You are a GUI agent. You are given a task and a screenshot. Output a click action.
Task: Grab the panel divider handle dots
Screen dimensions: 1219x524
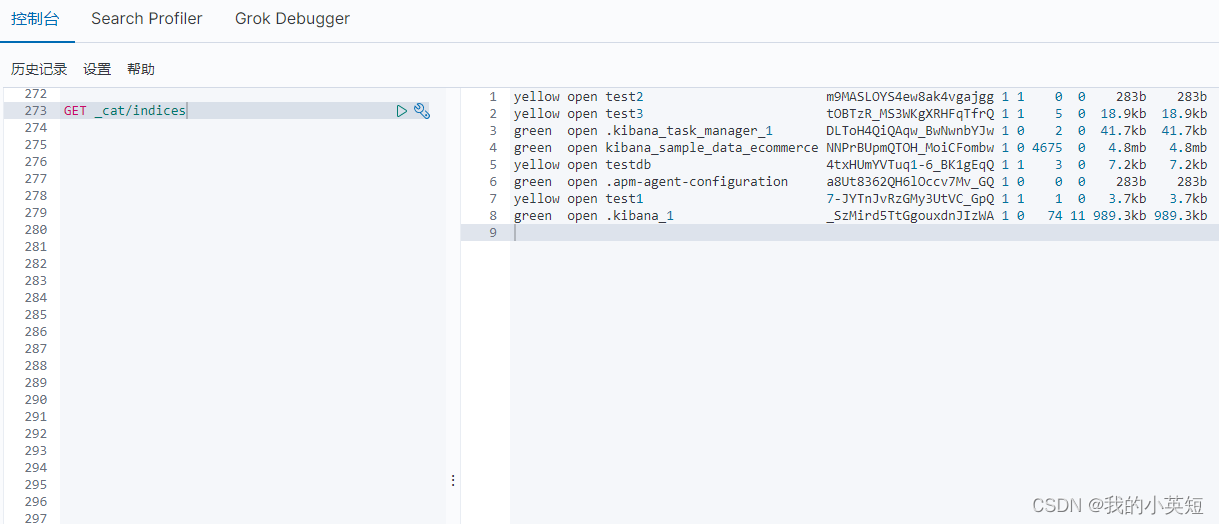pyautogui.click(x=453, y=481)
